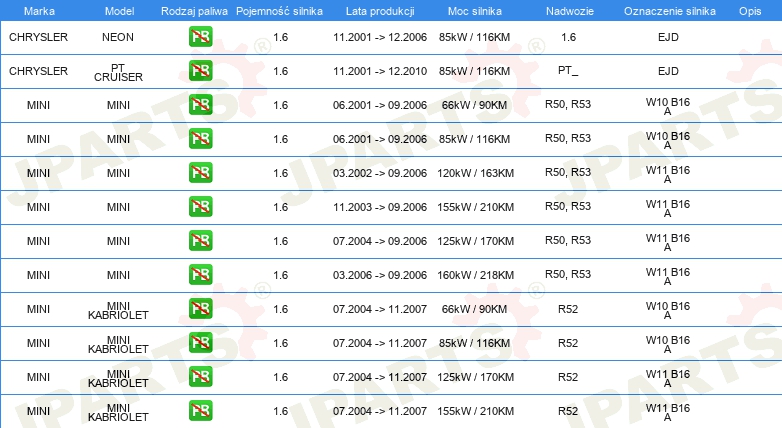Click the Rodzaj paliwa column header
This screenshot has height=428, width=782.
194,11
